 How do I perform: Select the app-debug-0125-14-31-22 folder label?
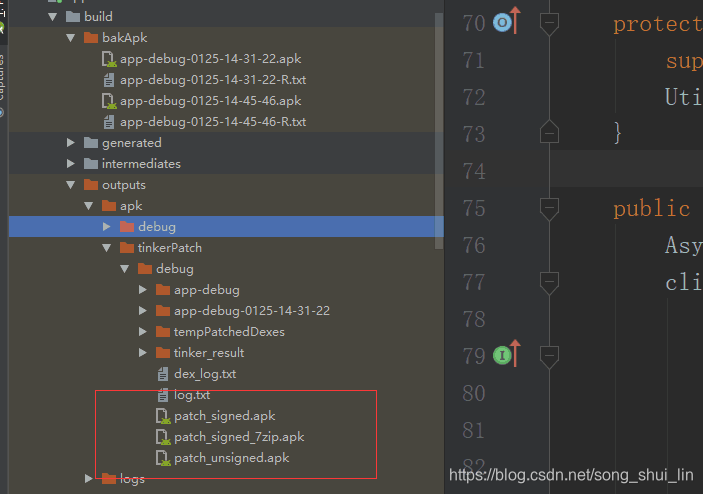point(252,311)
